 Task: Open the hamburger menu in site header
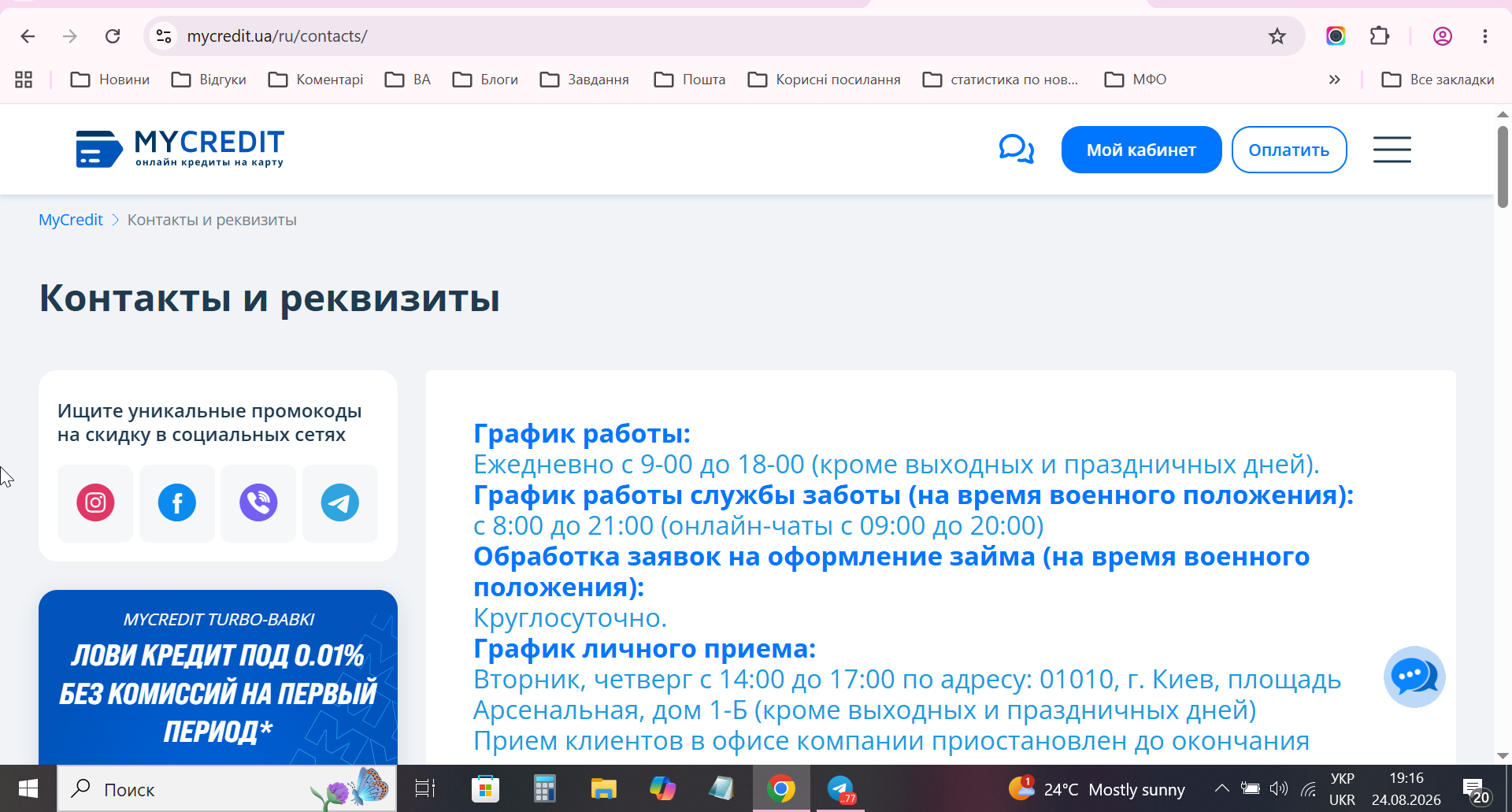pos(1392,149)
